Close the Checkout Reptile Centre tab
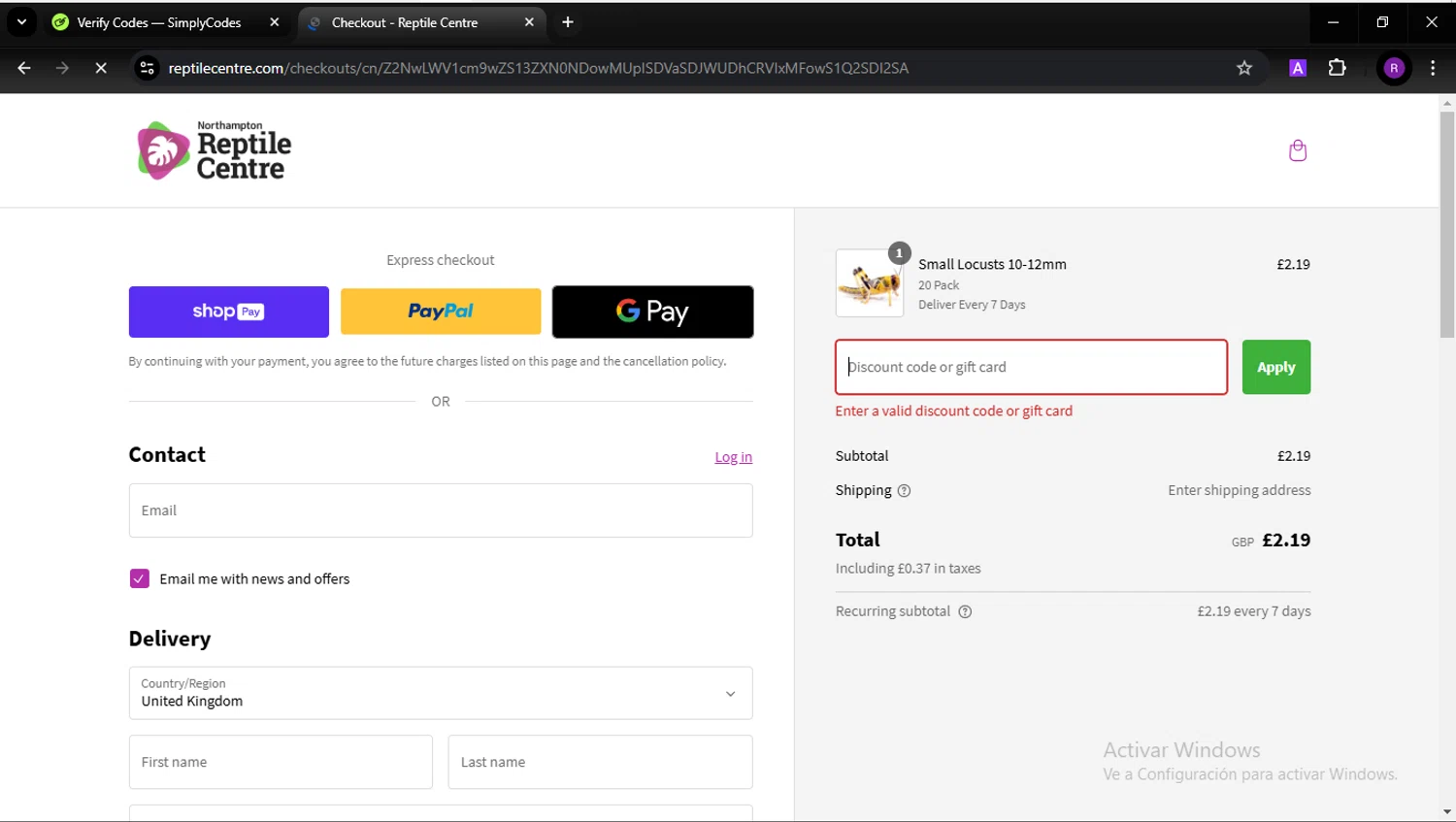This screenshot has height=822, width=1456. click(x=529, y=21)
